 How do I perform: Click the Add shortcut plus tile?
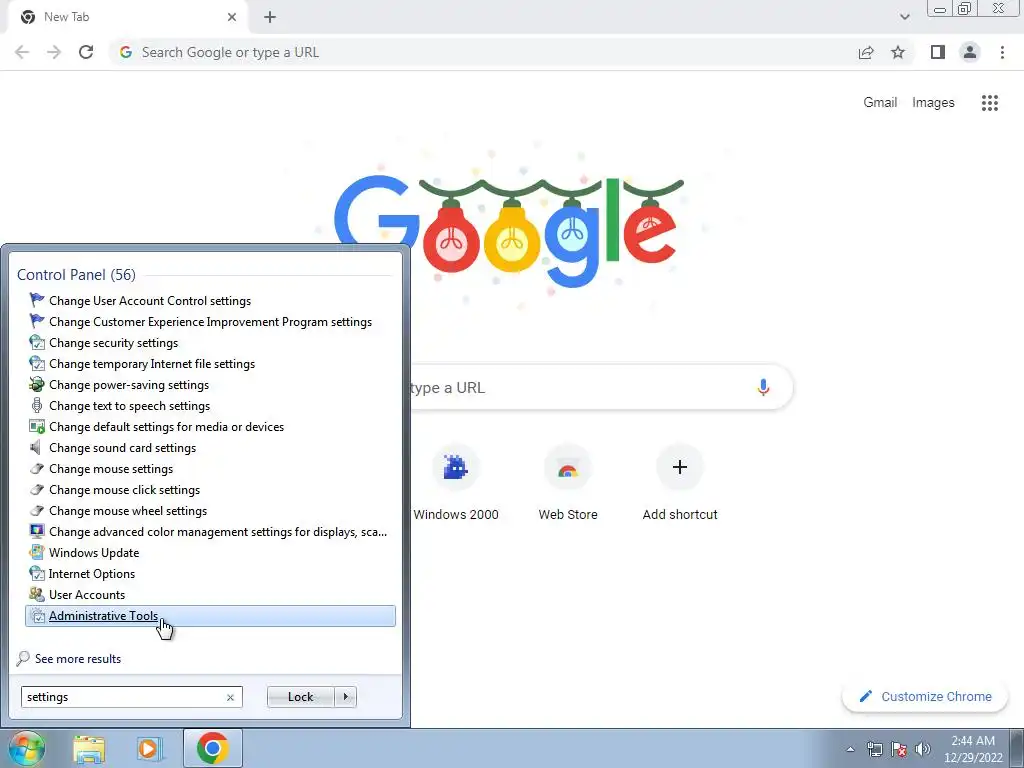click(679, 482)
